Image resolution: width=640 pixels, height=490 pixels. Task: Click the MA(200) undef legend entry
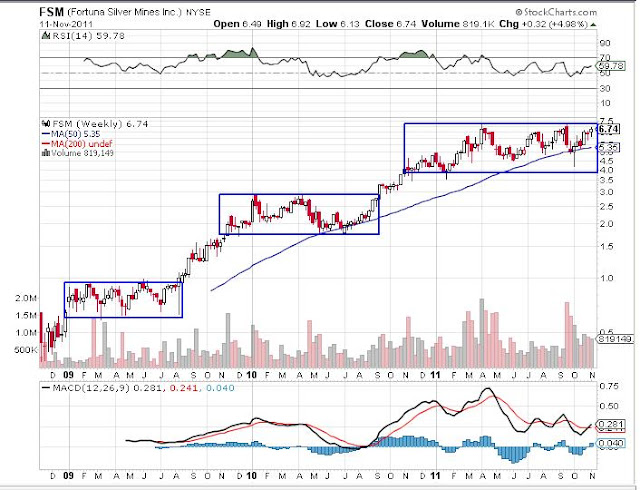(x=81, y=144)
